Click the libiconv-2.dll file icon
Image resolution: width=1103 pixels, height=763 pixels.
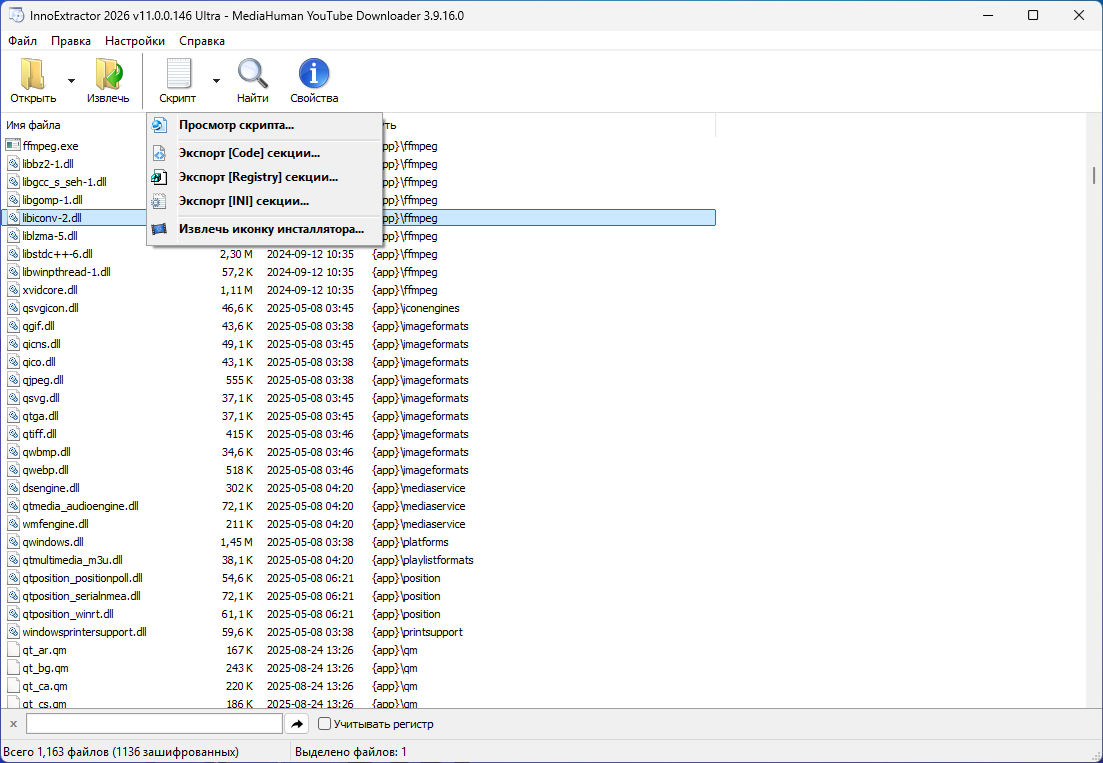click(x=13, y=218)
